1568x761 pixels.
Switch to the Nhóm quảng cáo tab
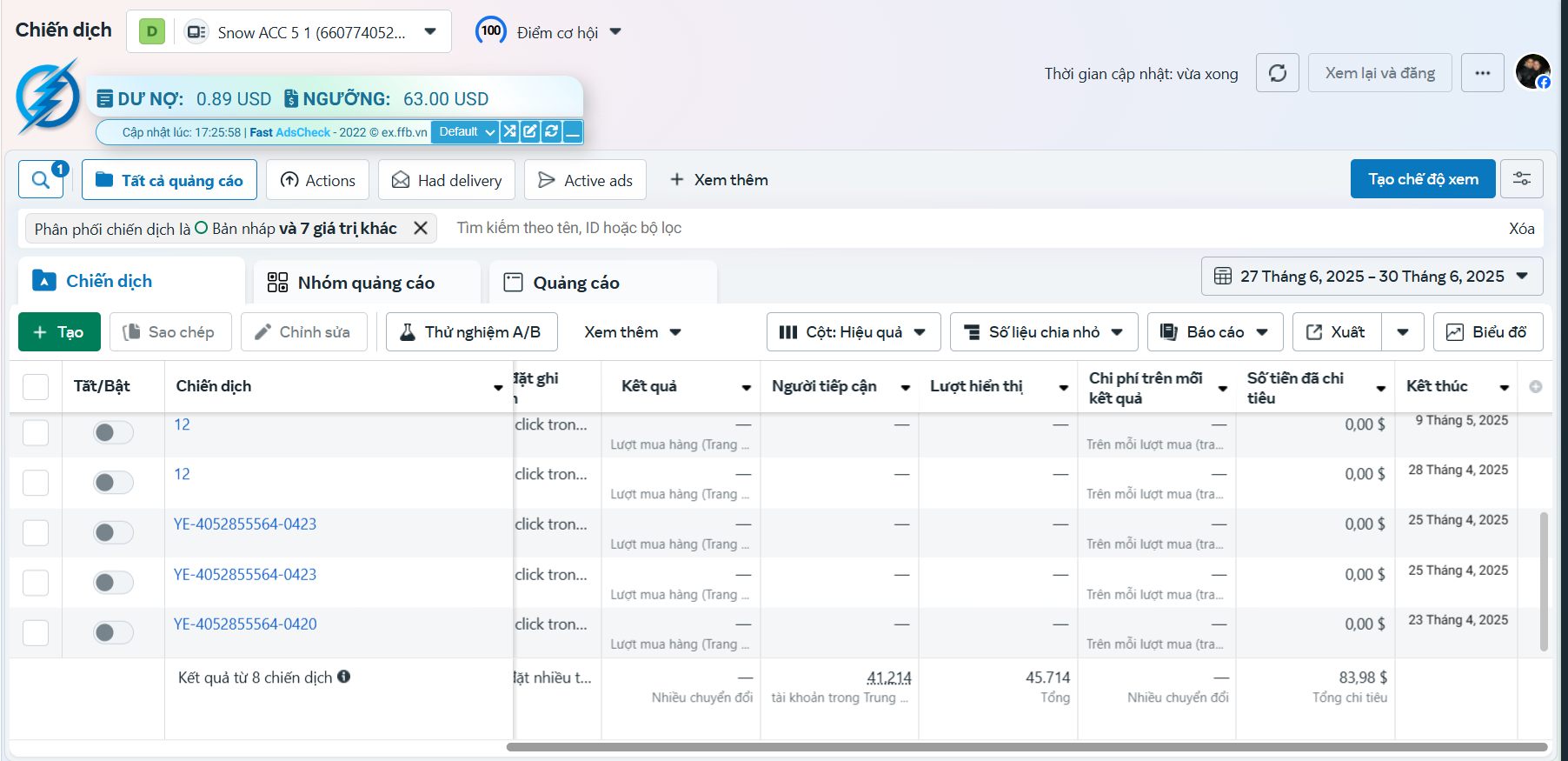(x=367, y=283)
